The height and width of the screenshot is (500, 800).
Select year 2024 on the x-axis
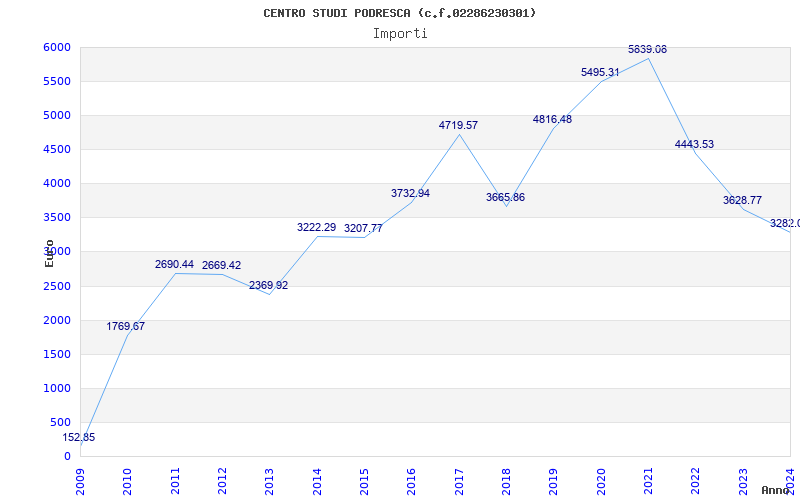pos(790,481)
